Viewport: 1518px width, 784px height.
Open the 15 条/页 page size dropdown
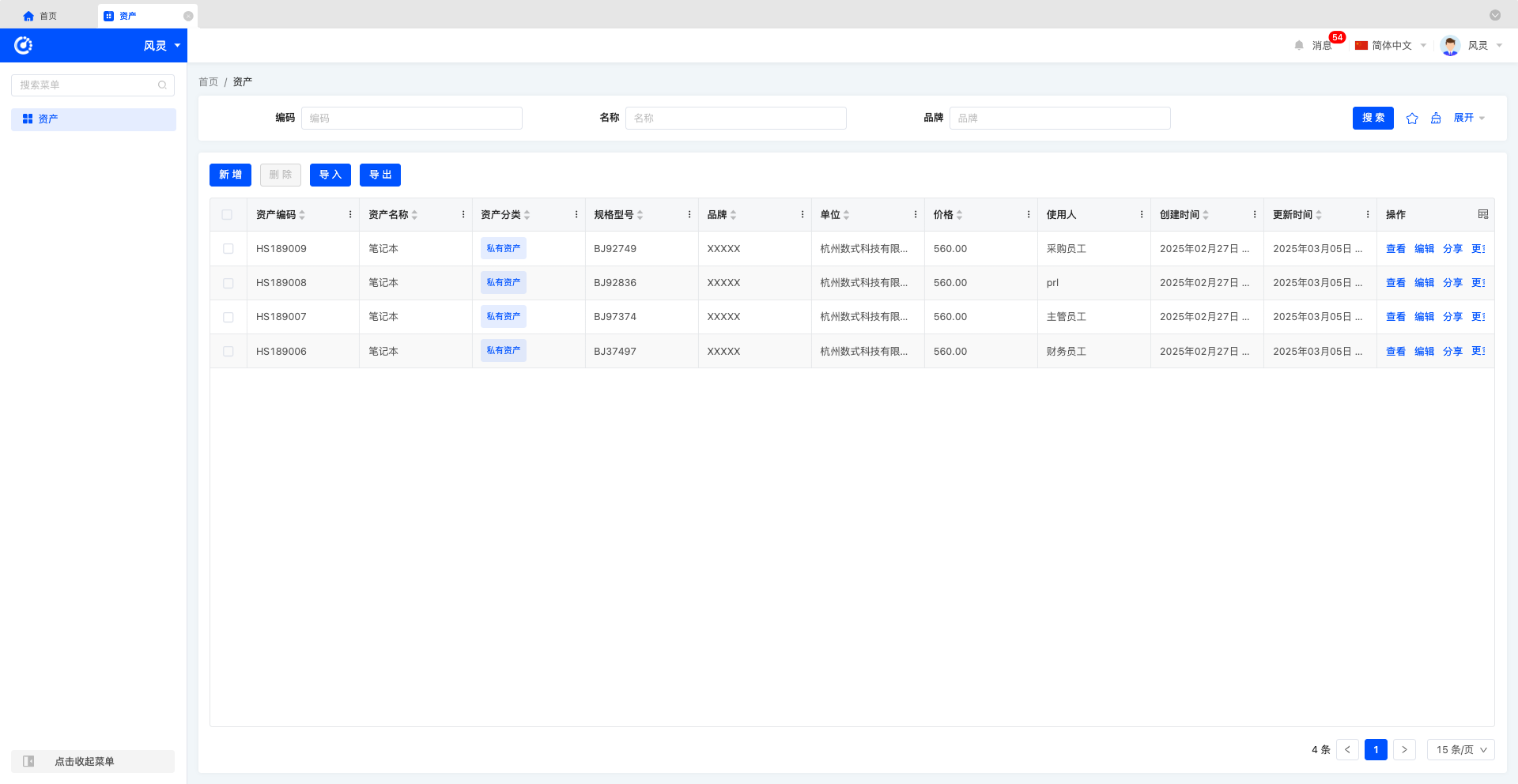click(1460, 749)
